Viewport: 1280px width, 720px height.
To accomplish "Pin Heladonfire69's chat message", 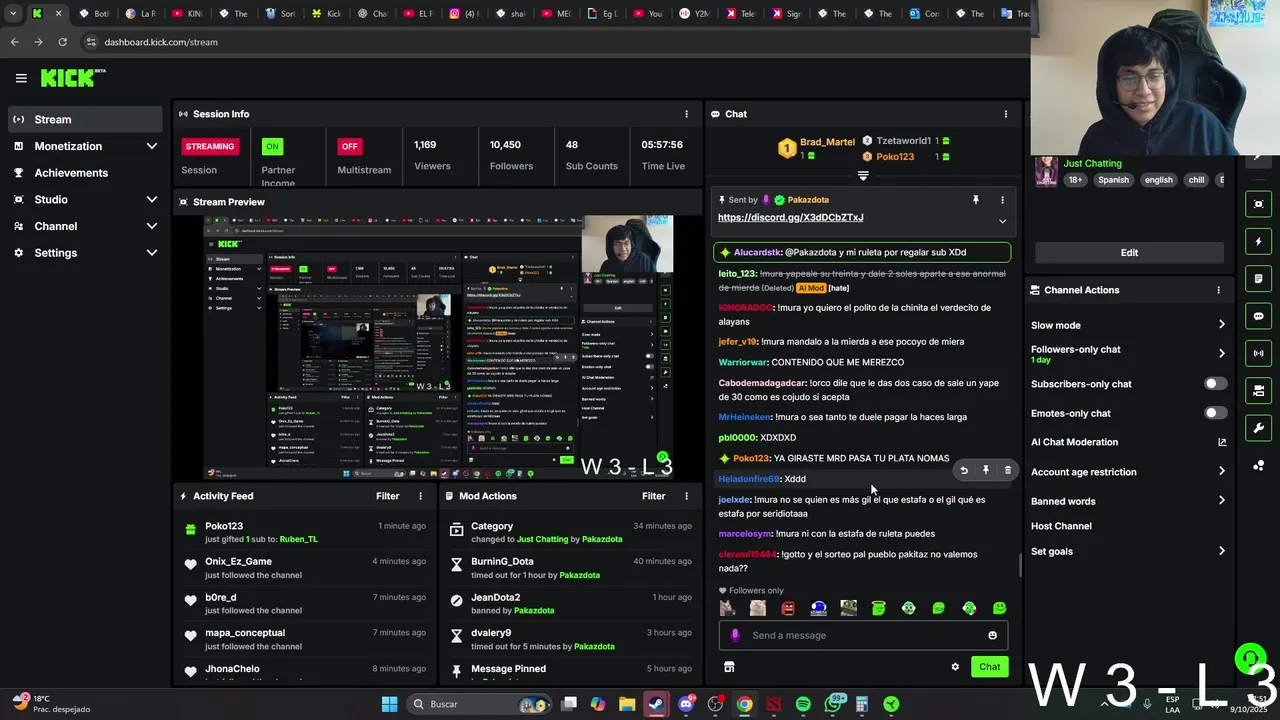I will pyautogui.click(x=986, y=470).
